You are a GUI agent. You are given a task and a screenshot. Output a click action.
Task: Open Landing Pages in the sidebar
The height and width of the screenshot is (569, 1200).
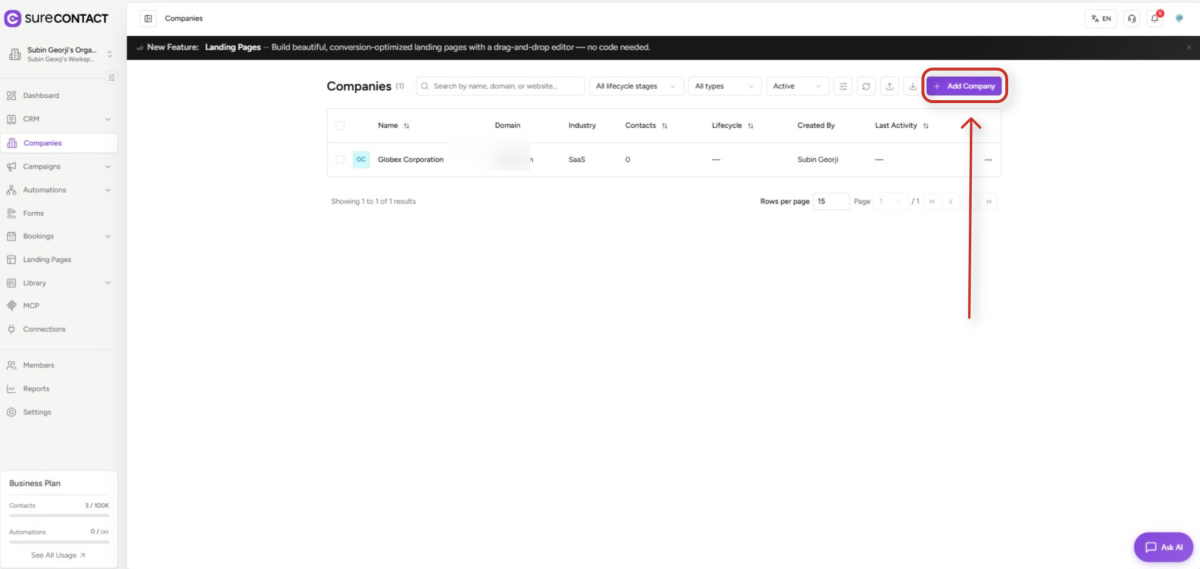coord(60,259)
